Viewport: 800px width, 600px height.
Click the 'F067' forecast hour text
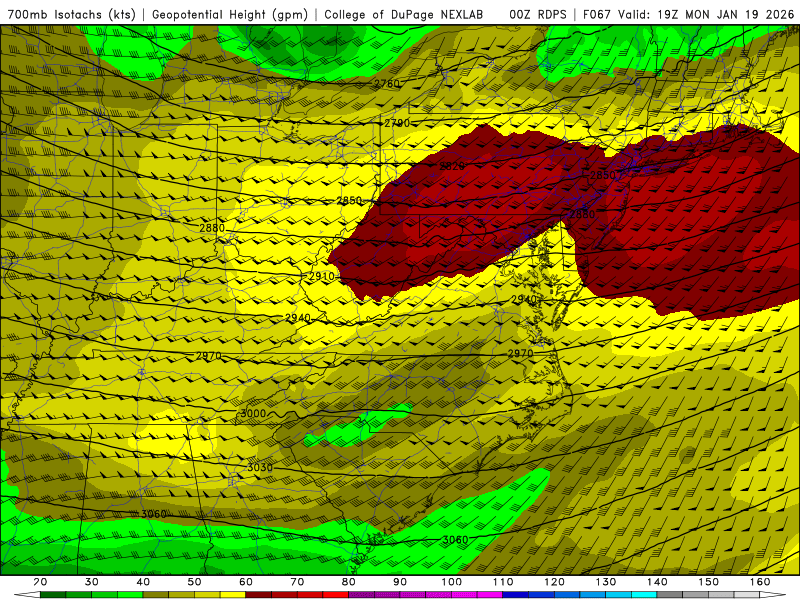pos(597,14)
